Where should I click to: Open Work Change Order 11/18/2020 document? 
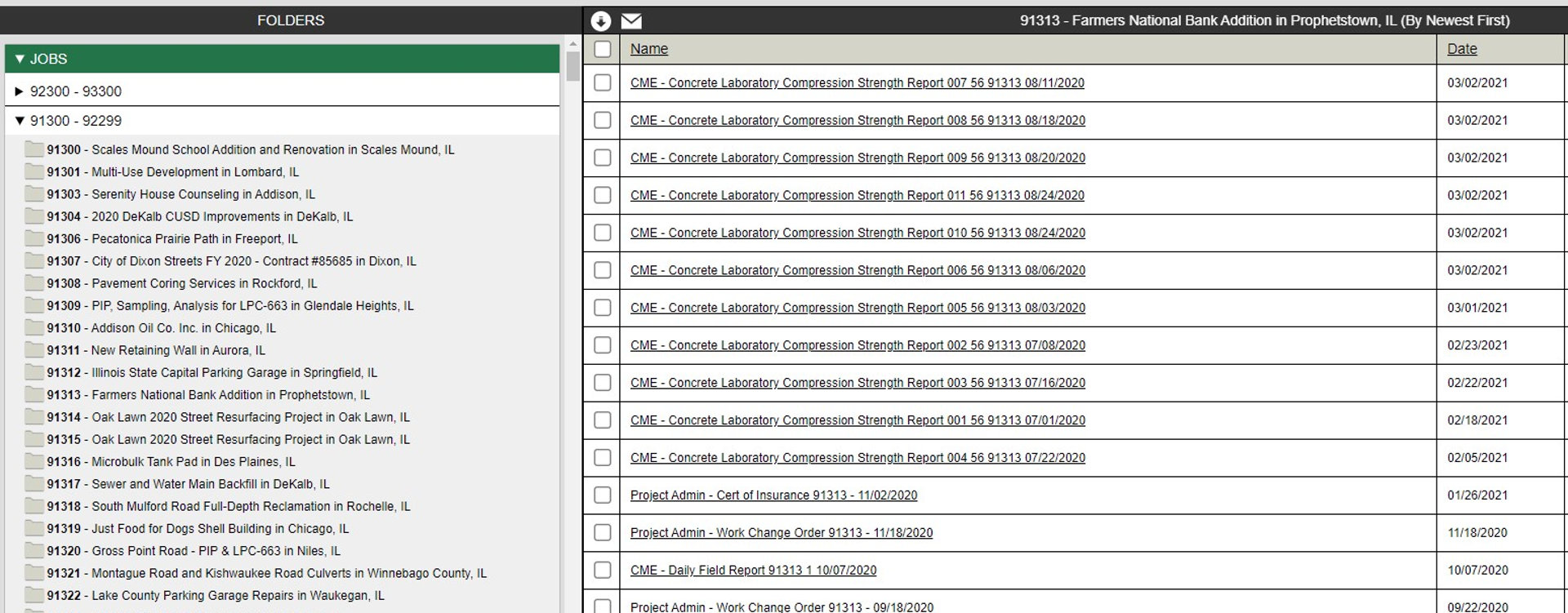[x=782, y=533]
